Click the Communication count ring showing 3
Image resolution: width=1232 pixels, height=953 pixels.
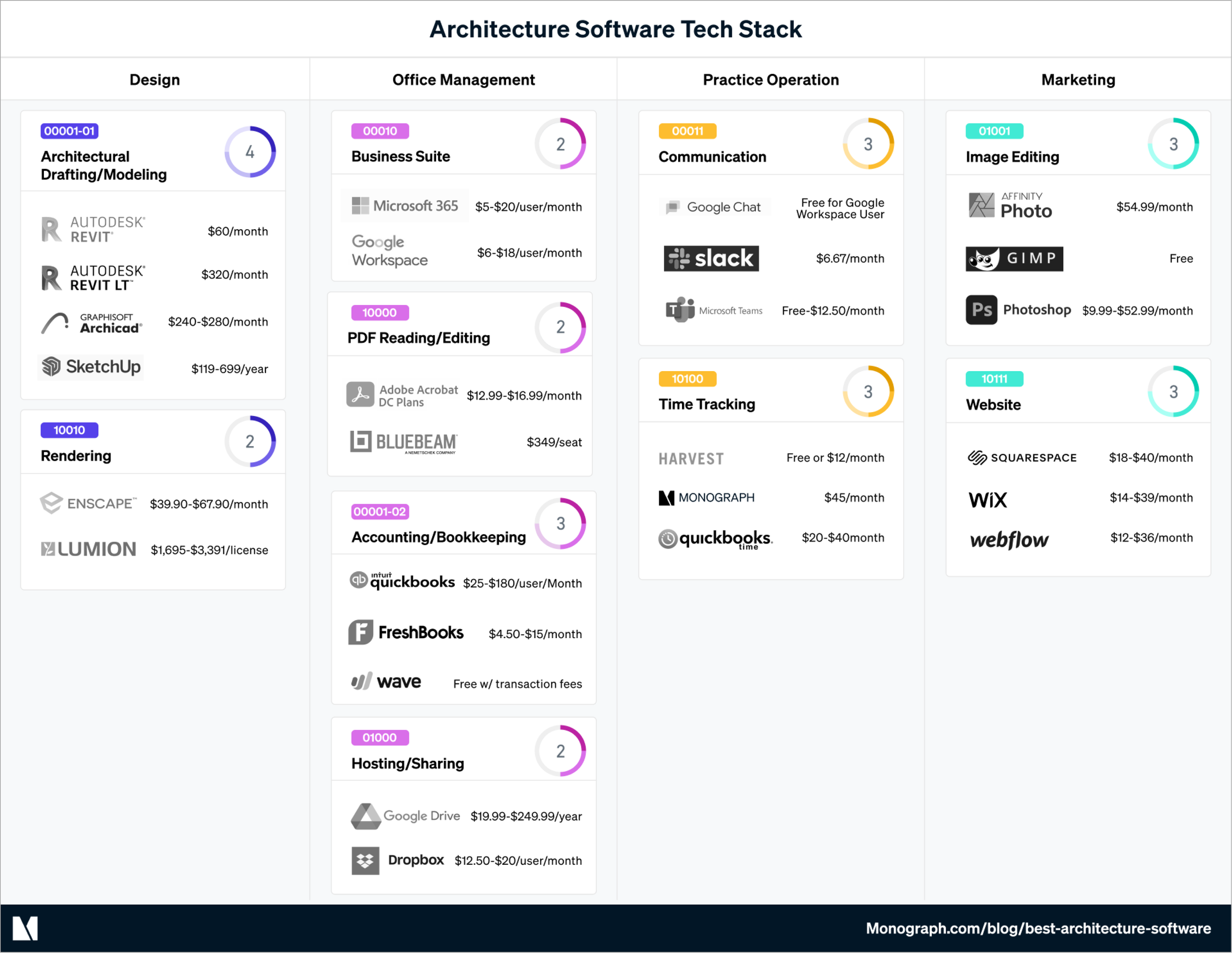click(x=868, y=144)
